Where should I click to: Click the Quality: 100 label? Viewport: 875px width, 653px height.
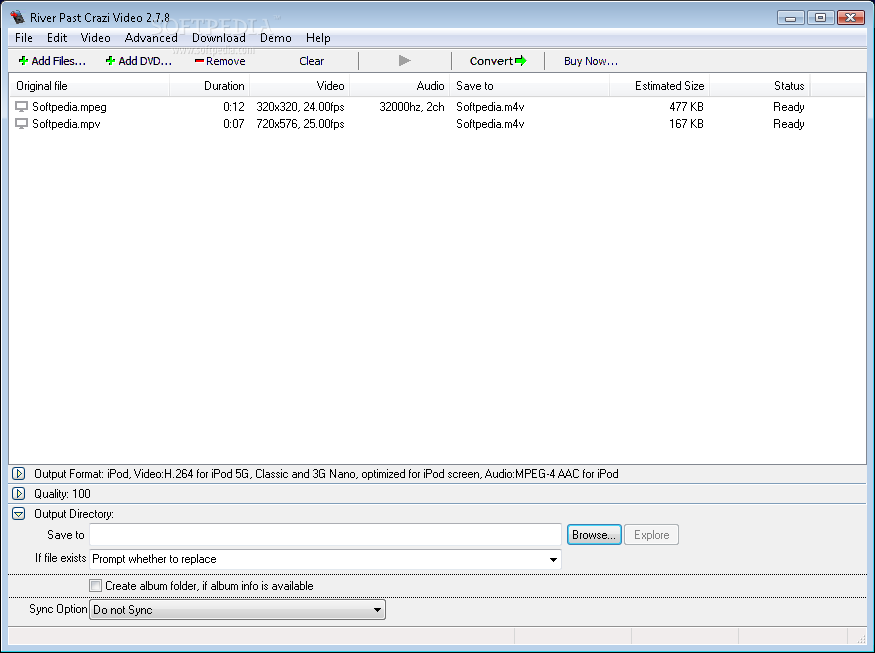coord(62,494)
